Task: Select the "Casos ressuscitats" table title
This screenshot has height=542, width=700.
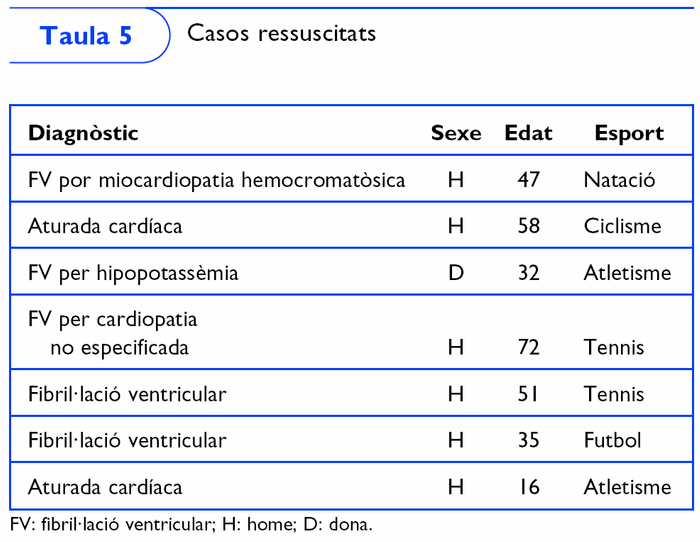Action: [281, 33]
